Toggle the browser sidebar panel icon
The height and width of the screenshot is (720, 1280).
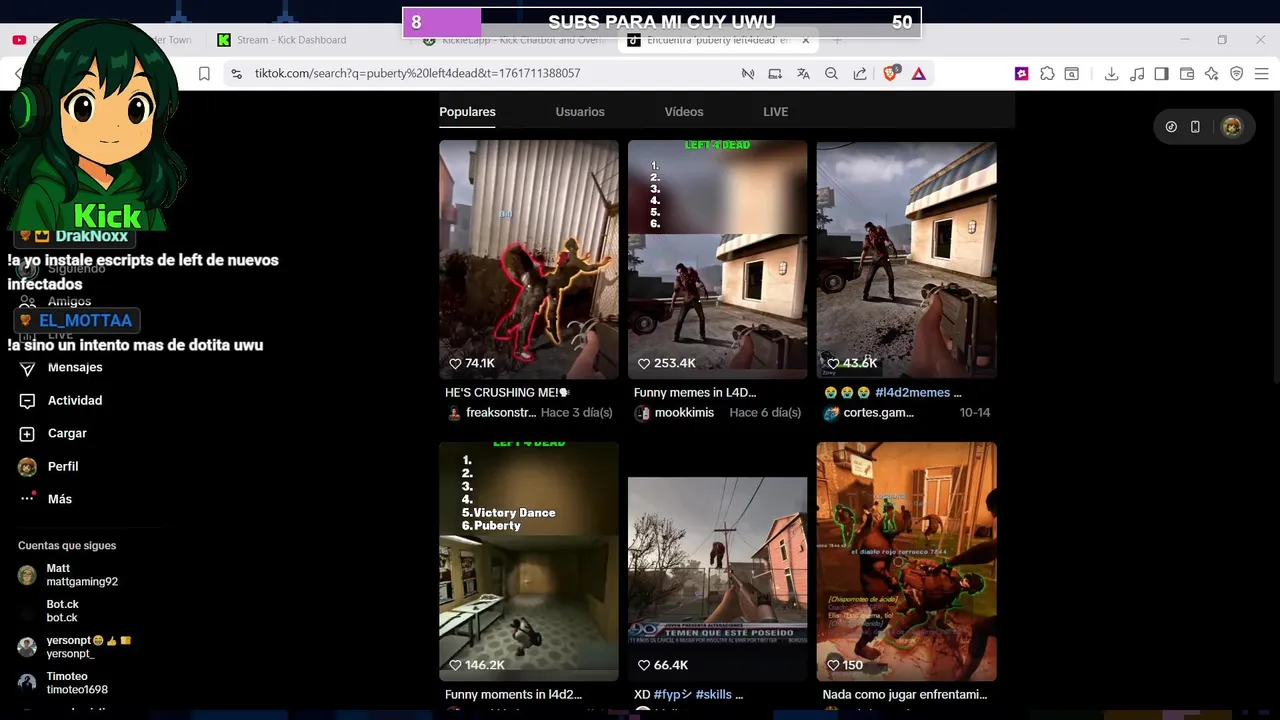(1161, 73)
